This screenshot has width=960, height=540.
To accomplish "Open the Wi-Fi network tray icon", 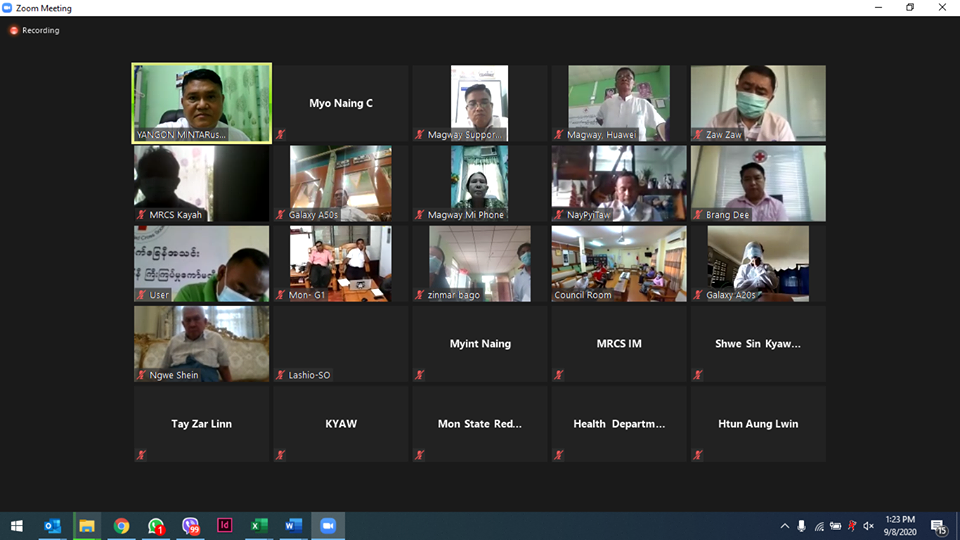I will [819, 526].
